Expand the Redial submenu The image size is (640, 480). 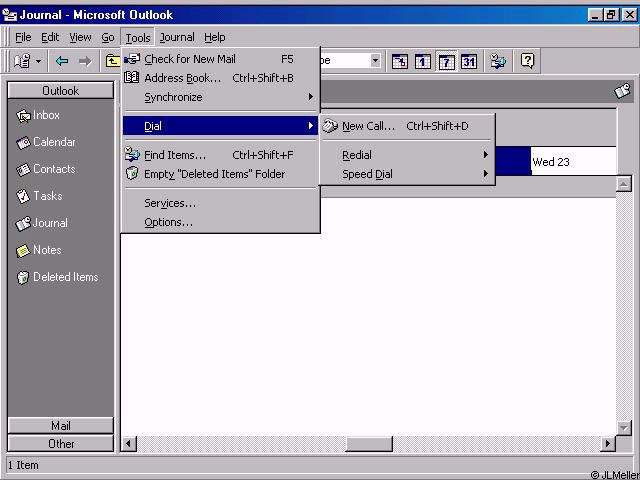(407, 155)
